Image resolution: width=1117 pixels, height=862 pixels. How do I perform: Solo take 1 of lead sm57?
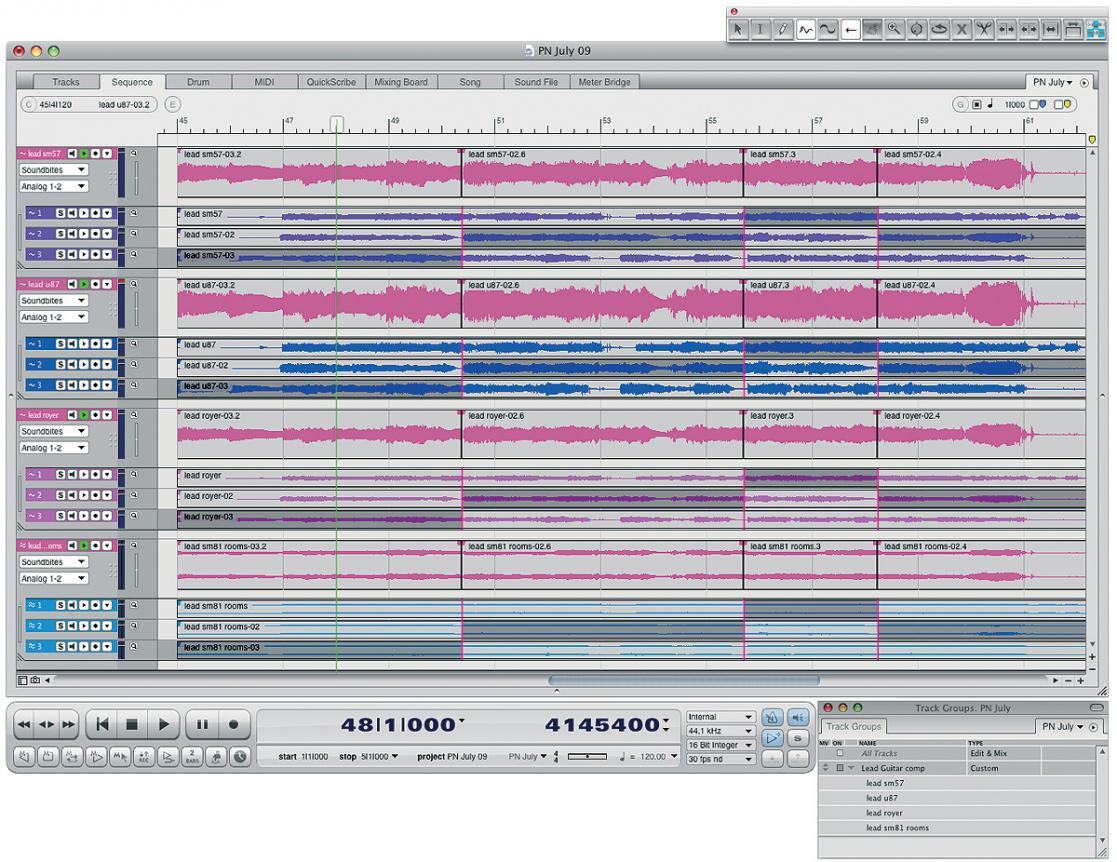(61, 213)
